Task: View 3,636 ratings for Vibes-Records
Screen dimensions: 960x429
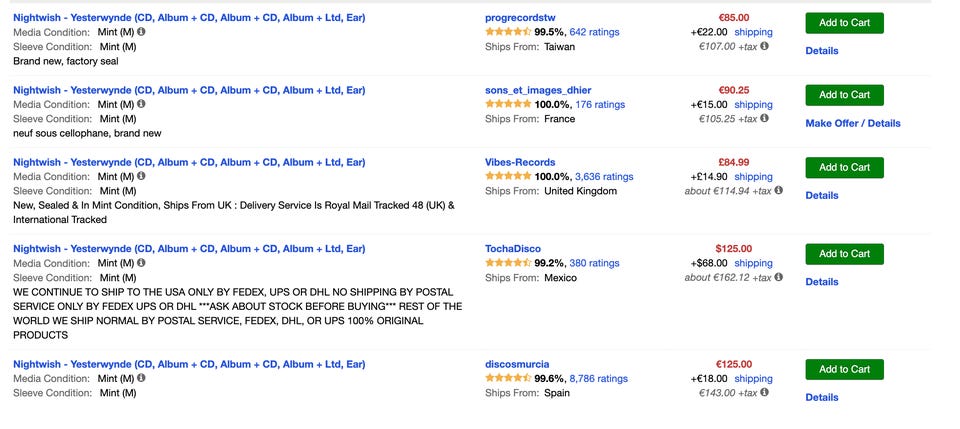Action: 604,177
